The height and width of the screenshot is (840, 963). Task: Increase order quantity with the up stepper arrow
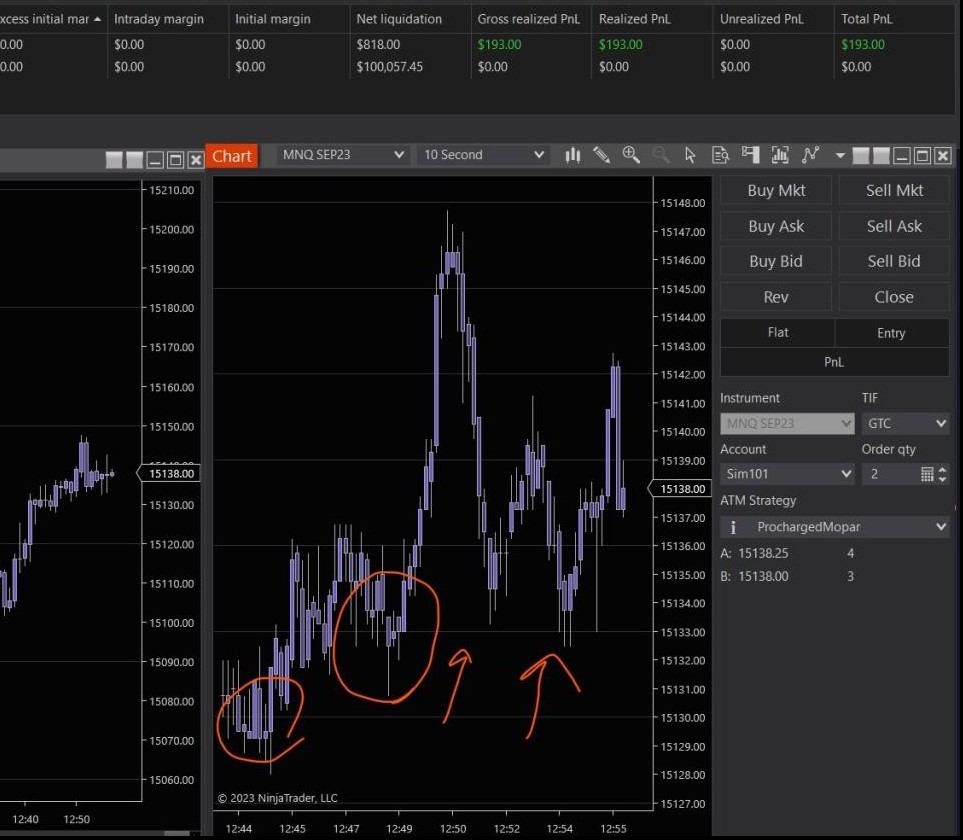click(943, 469)
